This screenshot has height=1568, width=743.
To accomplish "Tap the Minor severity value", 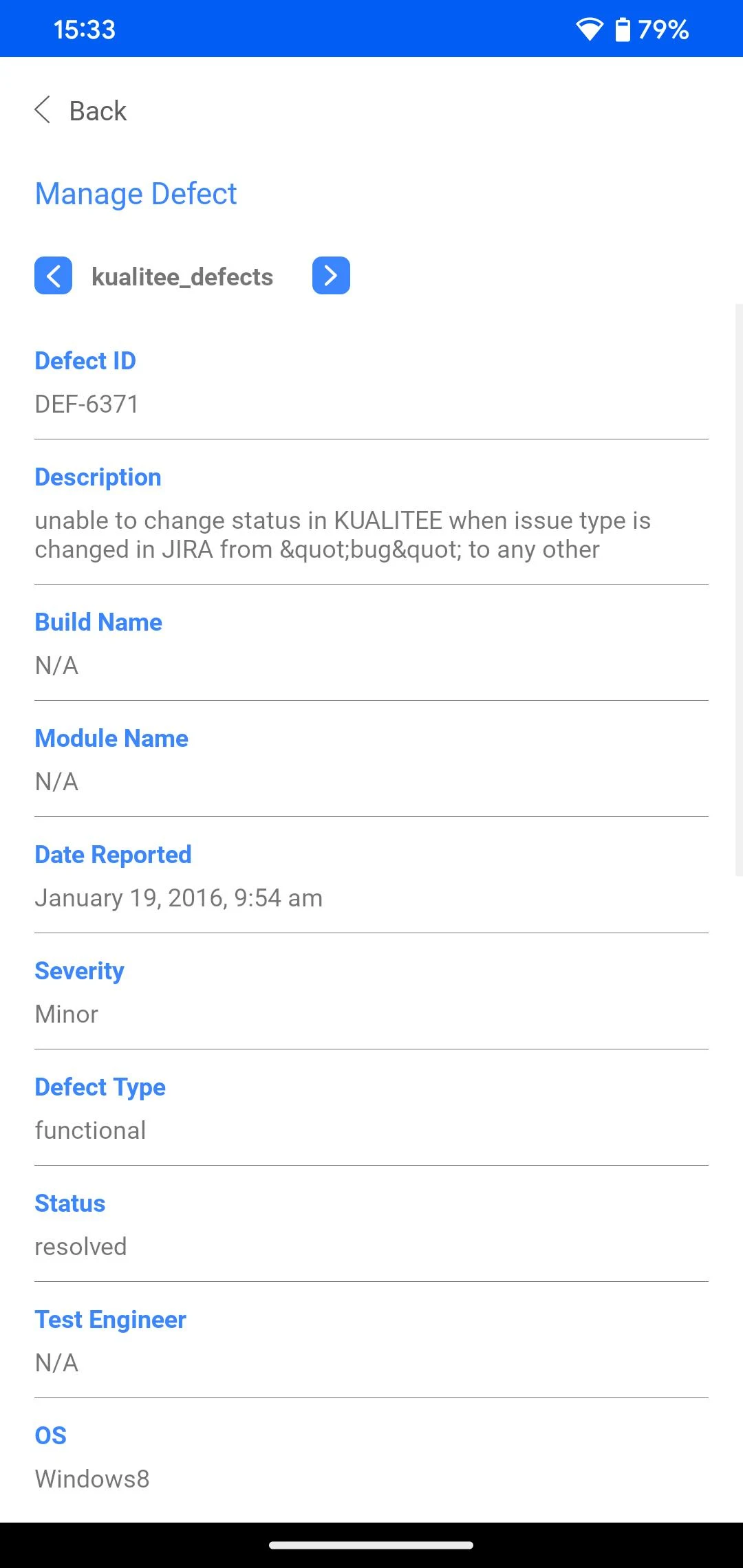I will click(67, 1014).
